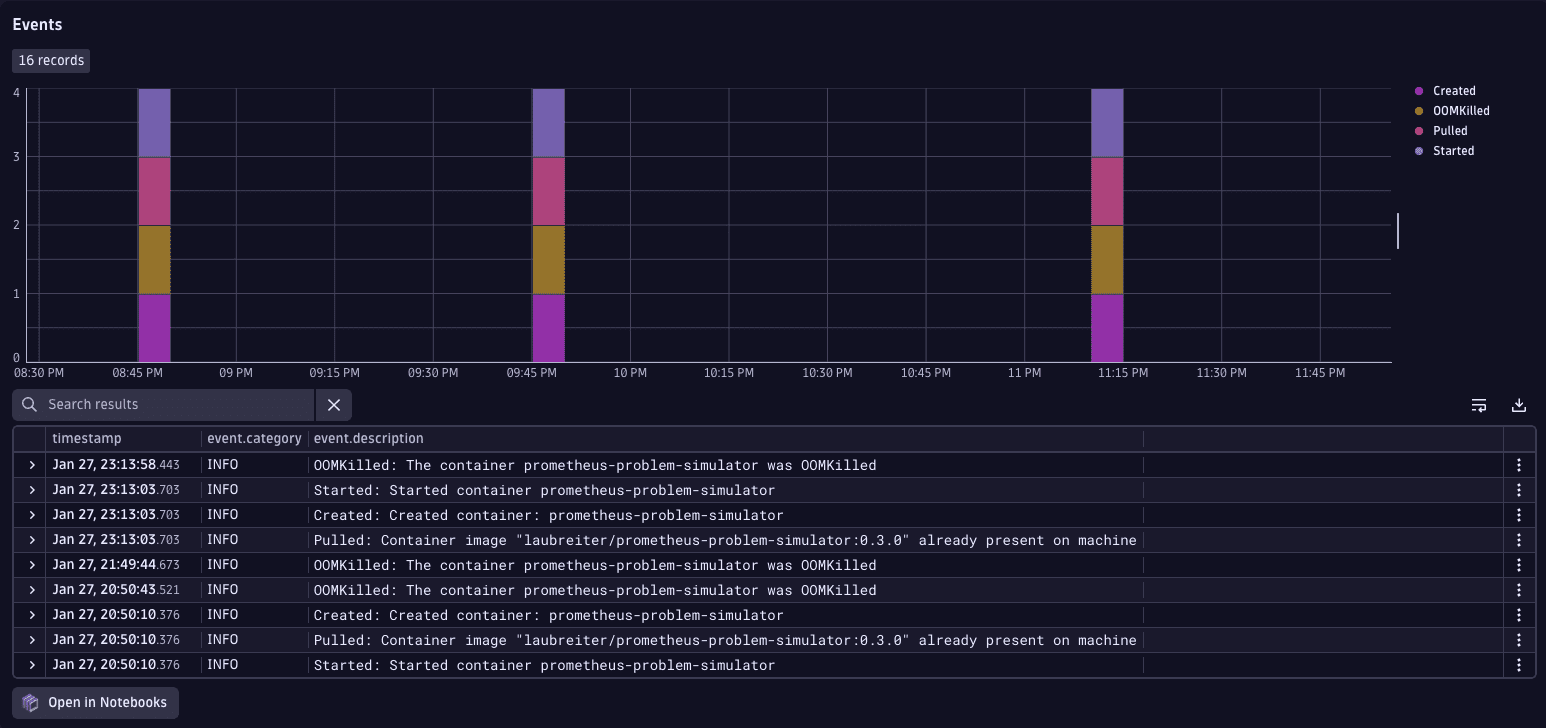Click the text wrap icon above the results table
Viewport: 1546px width, 728px height.
[1479, 405]
